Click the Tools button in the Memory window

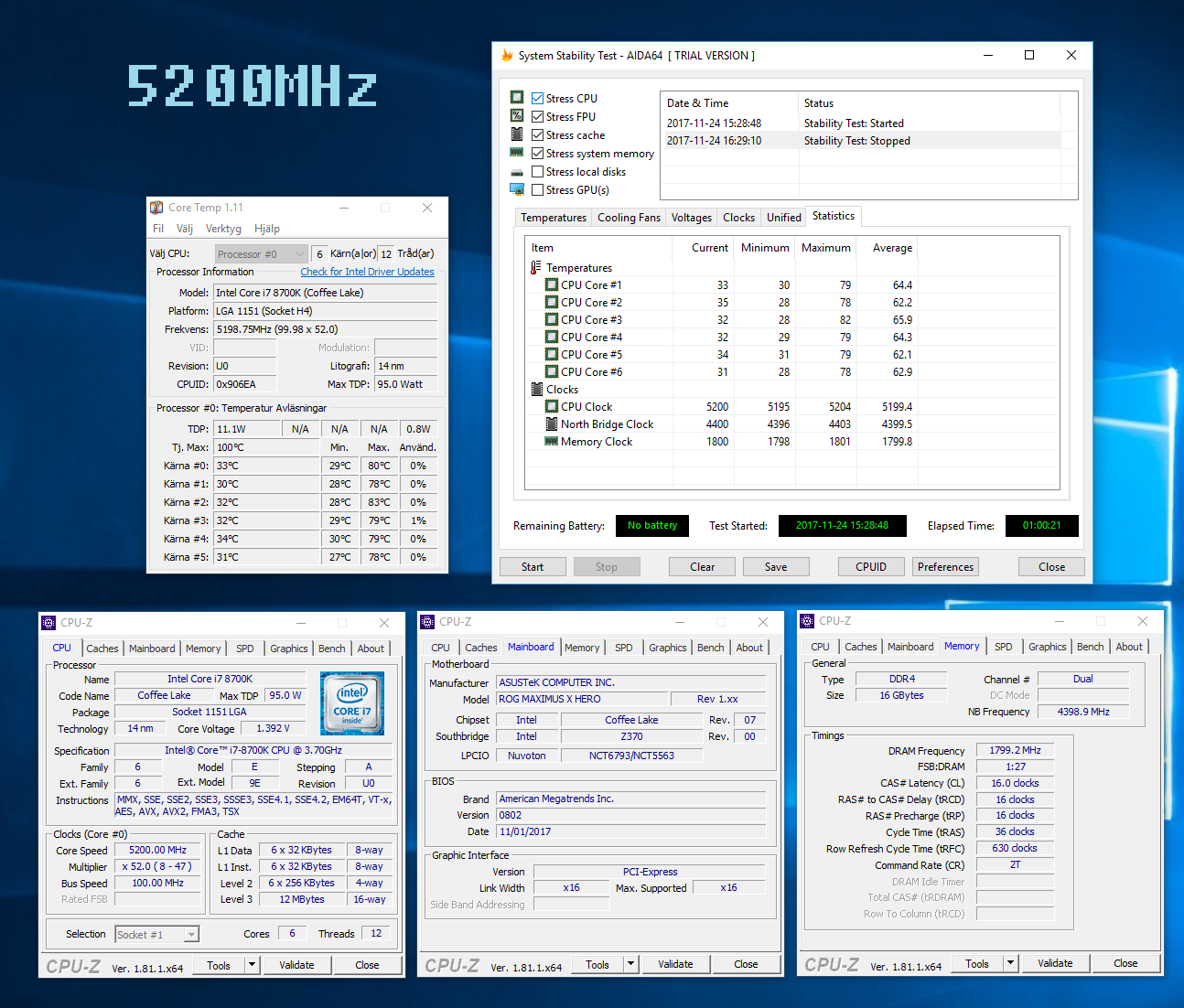[x=977, y=963]
